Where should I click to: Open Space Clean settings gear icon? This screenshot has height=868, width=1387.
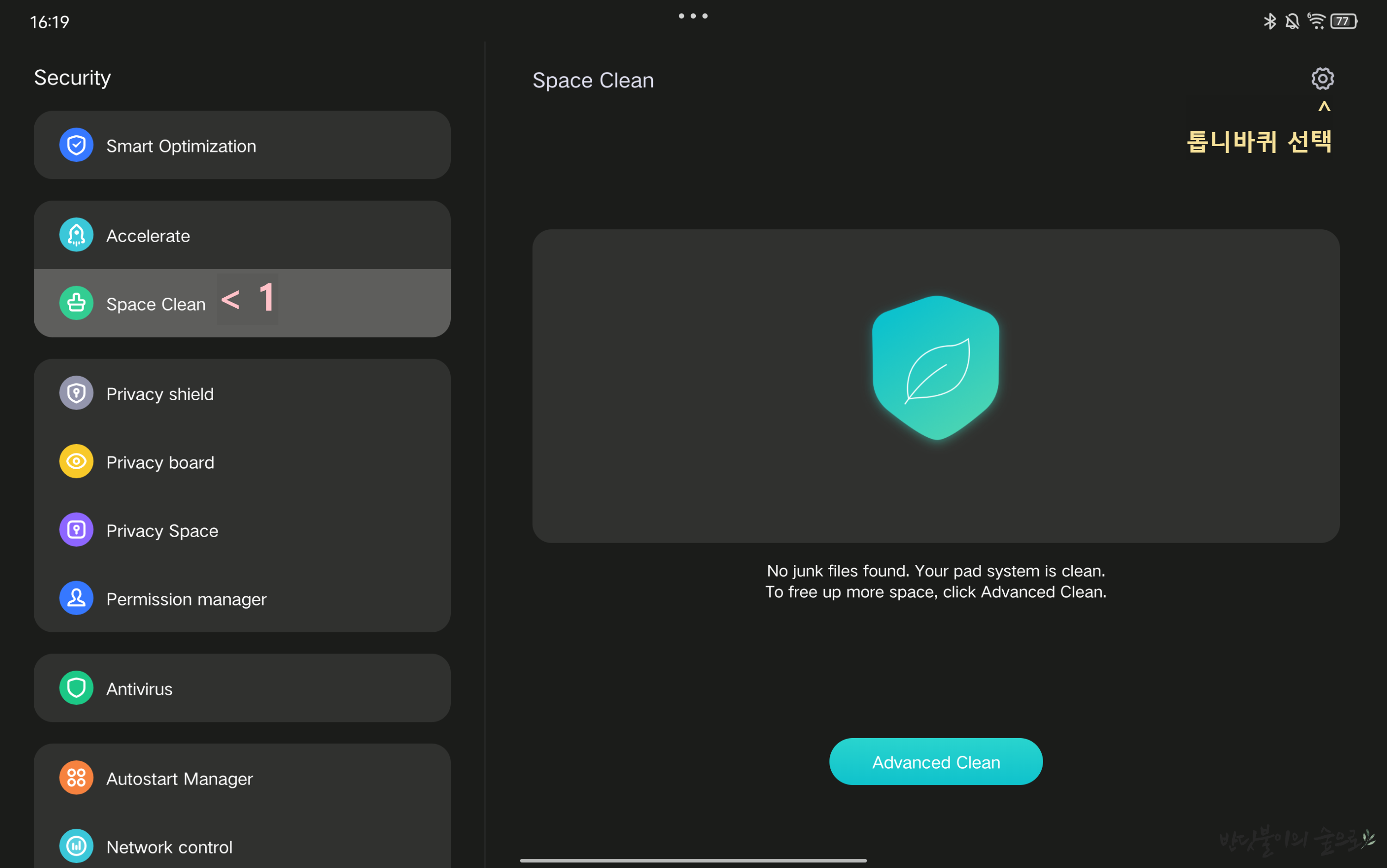[x=1322, y=79]
